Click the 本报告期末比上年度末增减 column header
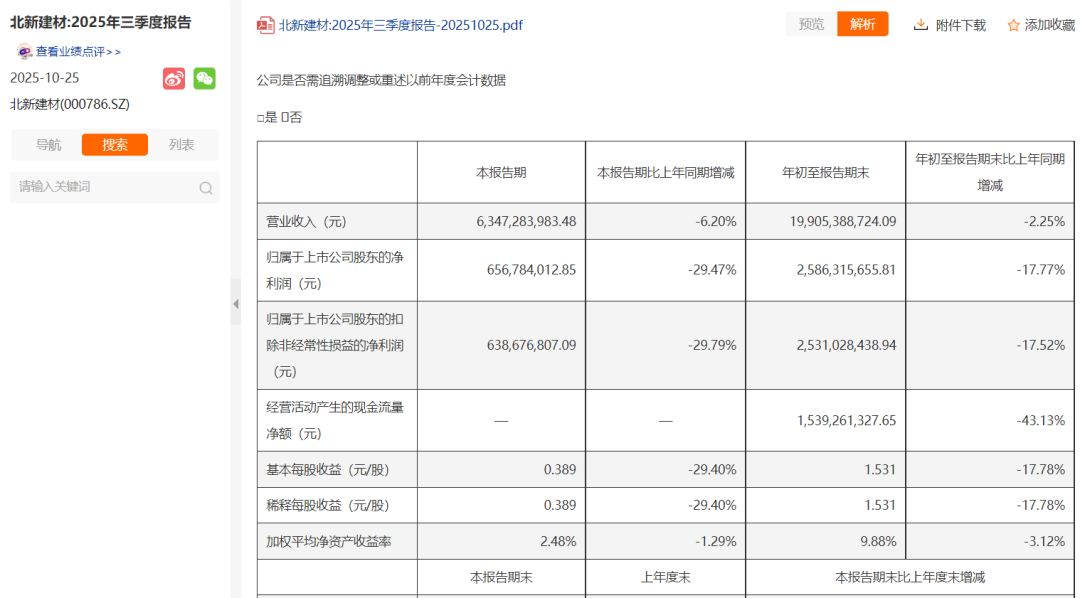This screenshot has height=598, width=1080. coord(910,577)
